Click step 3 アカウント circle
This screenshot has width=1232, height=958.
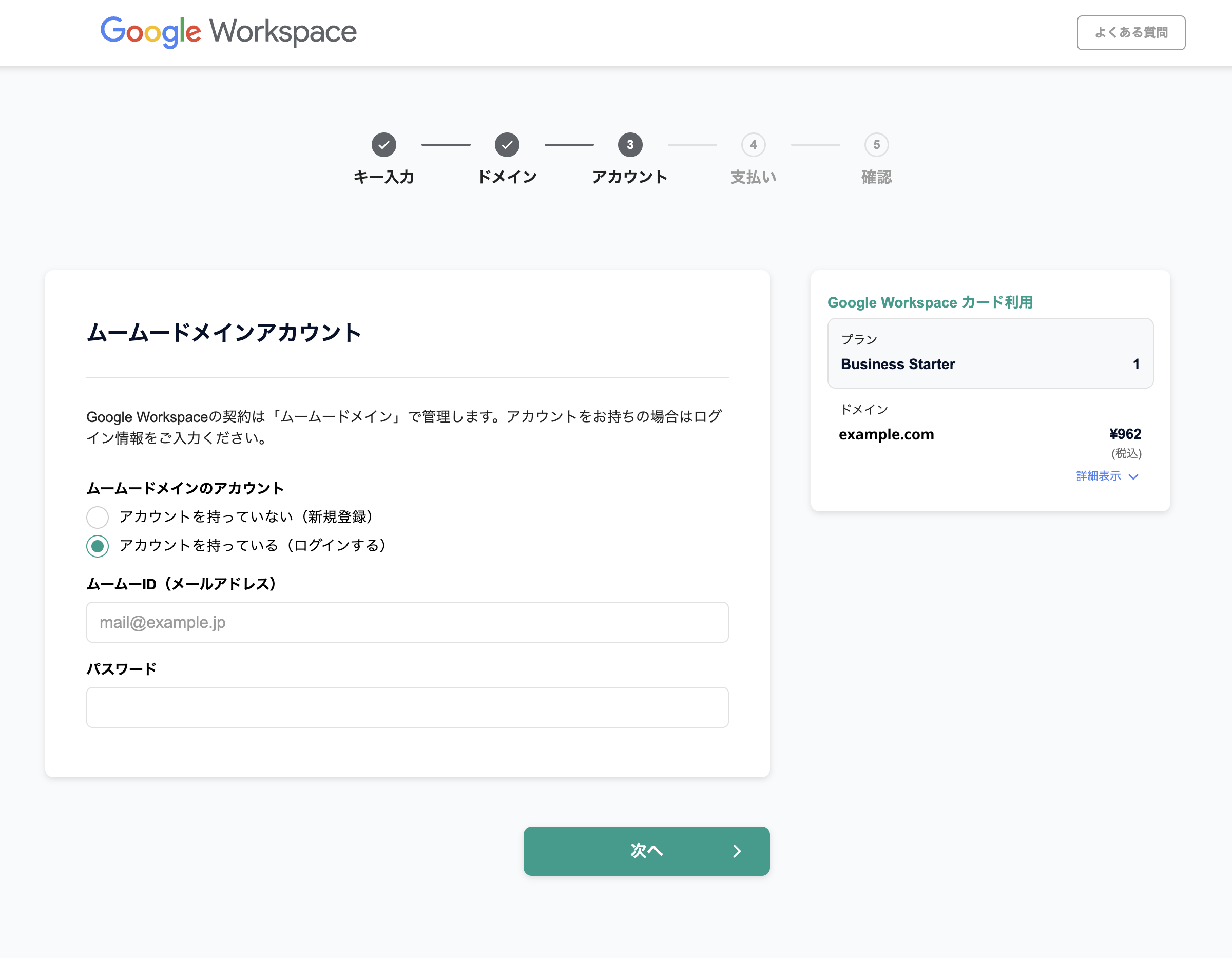pos(630,145)
